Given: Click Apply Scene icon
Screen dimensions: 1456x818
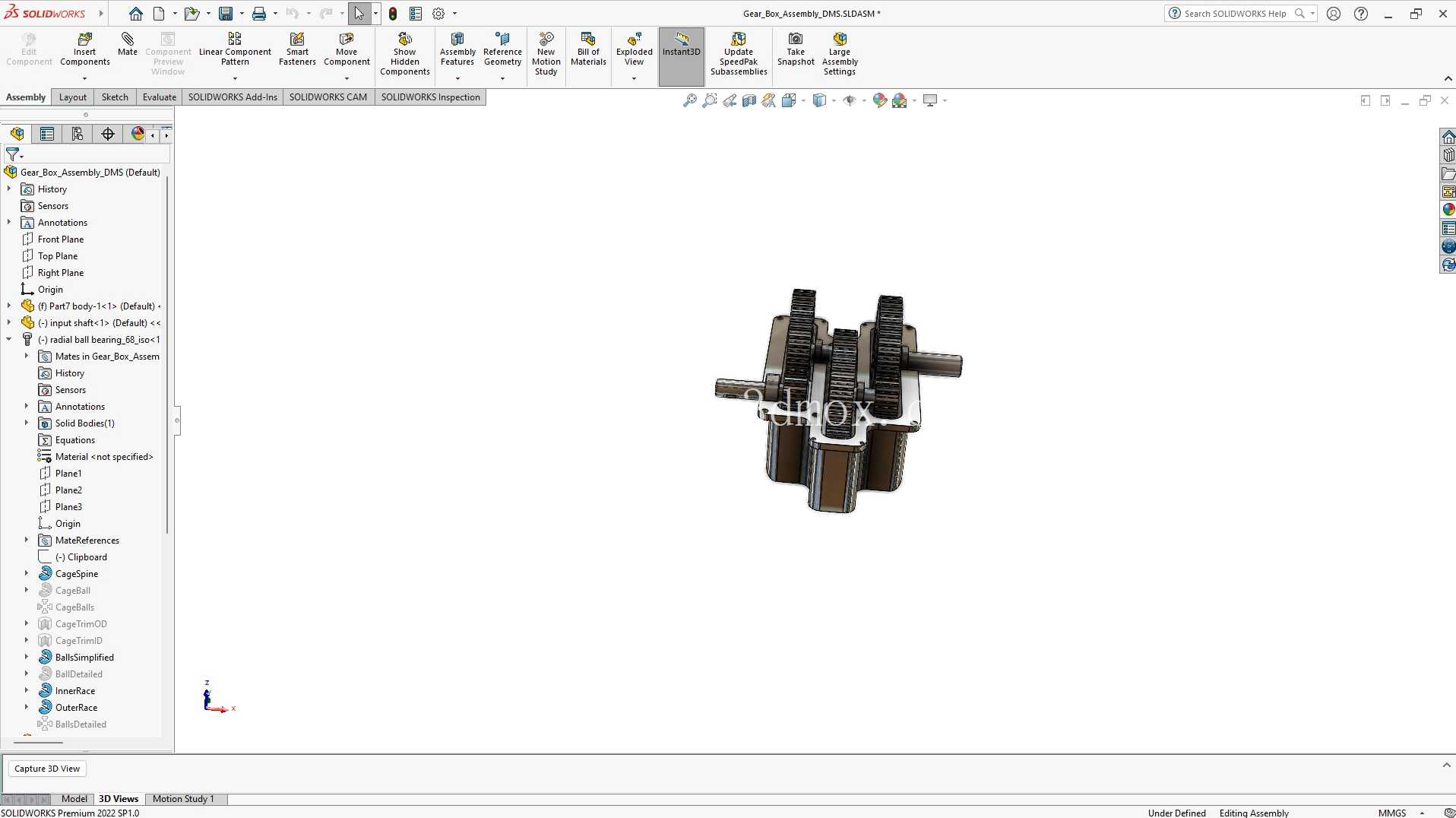Looking at the screenshot, I should 900,100.
